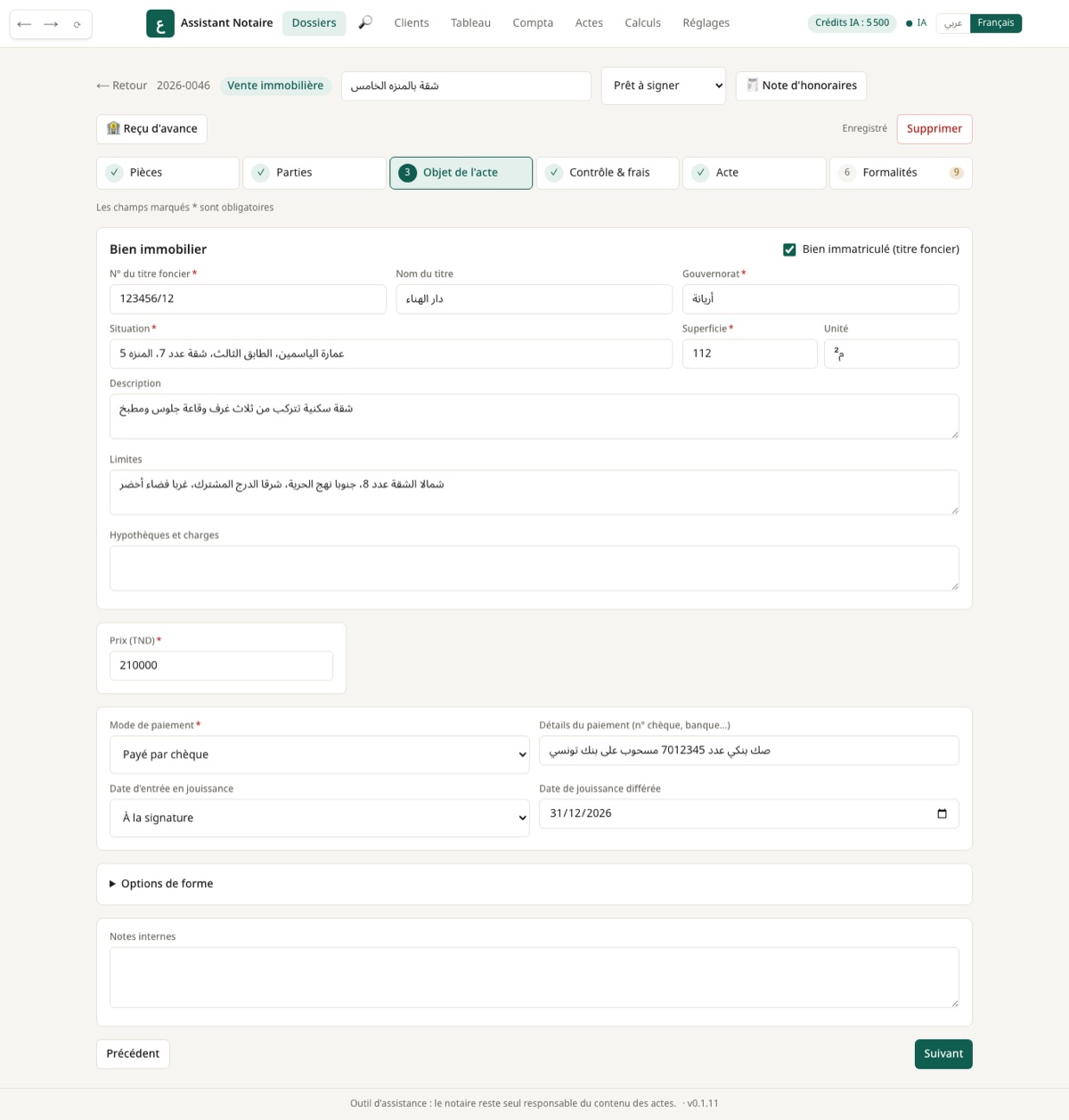Image resolution: width=1069 pixels, height=1120 pixels.
Task: Click the Notes internes textarea
Action: (534, 977)
